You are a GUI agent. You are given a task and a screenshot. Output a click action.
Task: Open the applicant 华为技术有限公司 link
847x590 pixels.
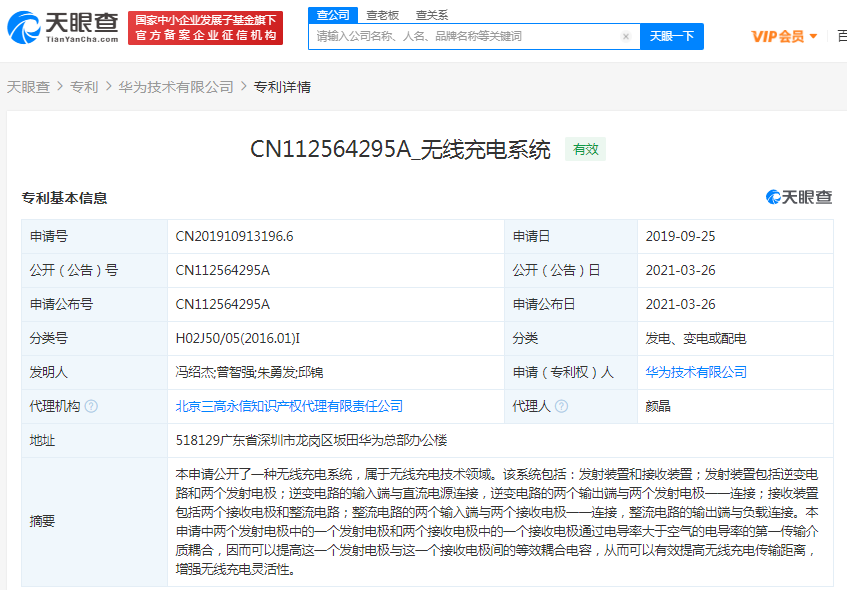click(x=696, y=372)
